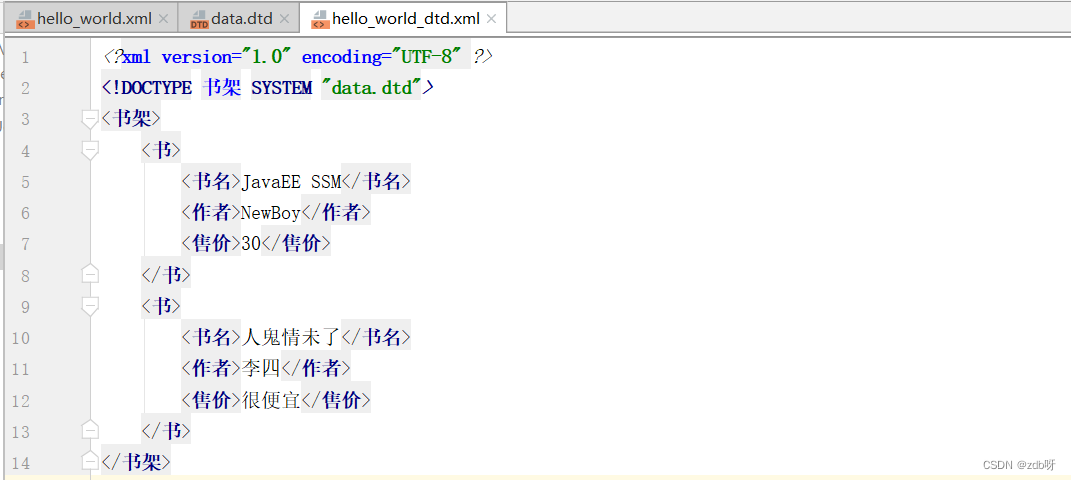
Task: Click the text "data.dtd" in the DOCTYPE line
Action: click(372, 88)
